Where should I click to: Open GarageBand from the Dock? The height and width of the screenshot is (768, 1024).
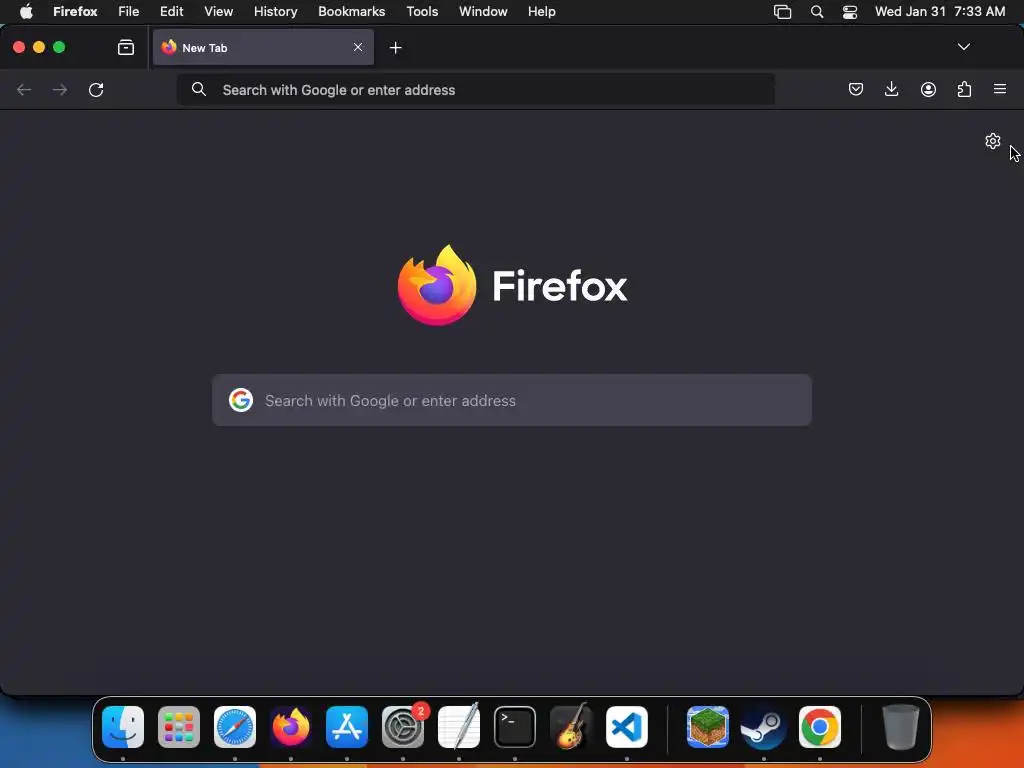point(571,727)
